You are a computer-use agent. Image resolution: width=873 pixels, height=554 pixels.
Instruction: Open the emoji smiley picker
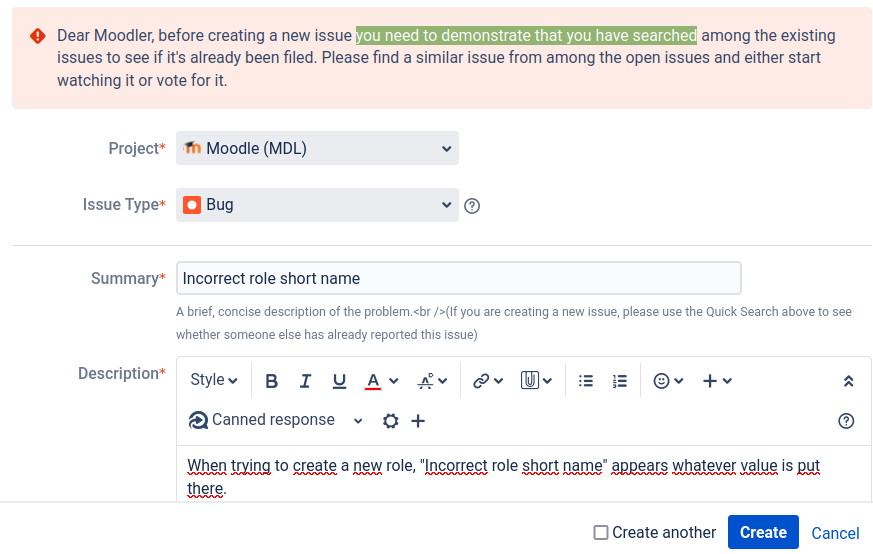(668, 381)
